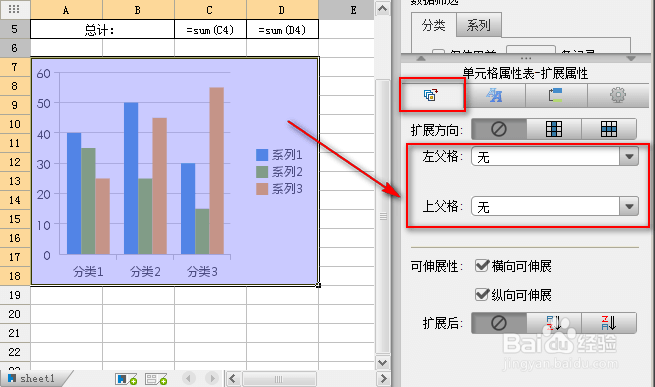Select column B header

(x=138, y=10)
